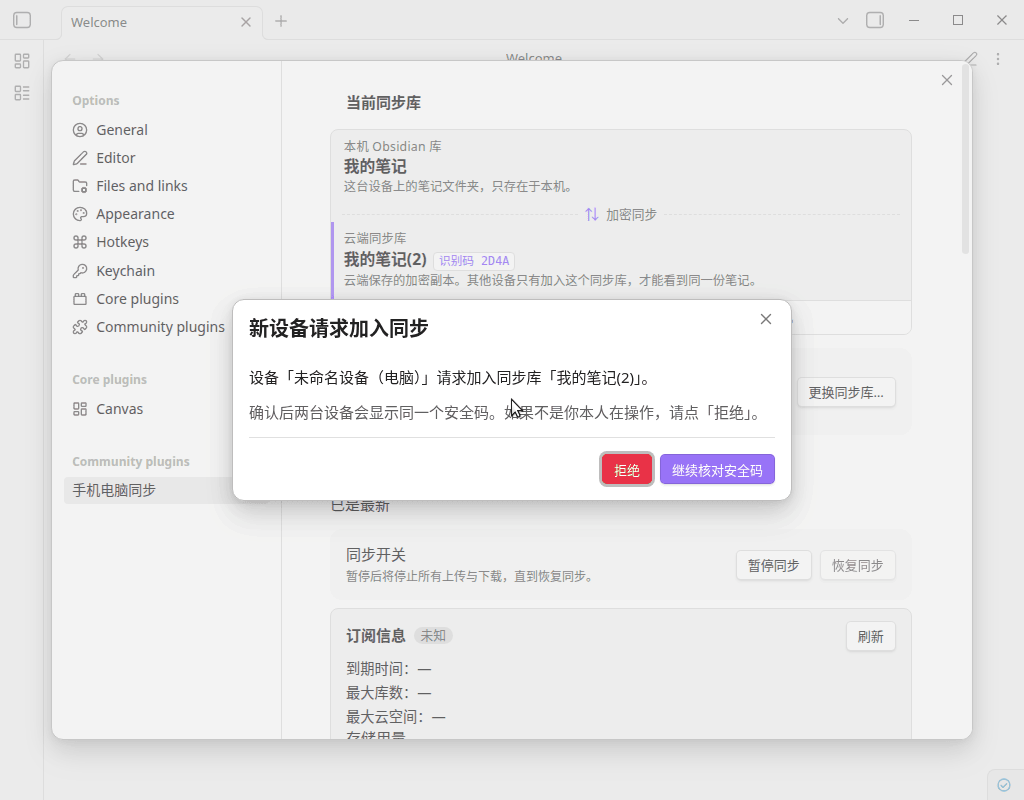This screenshot has height=800, width=1024.
Task: Click the Canvas grid icon
Action: pyautogui.click(x=80, y=409)
